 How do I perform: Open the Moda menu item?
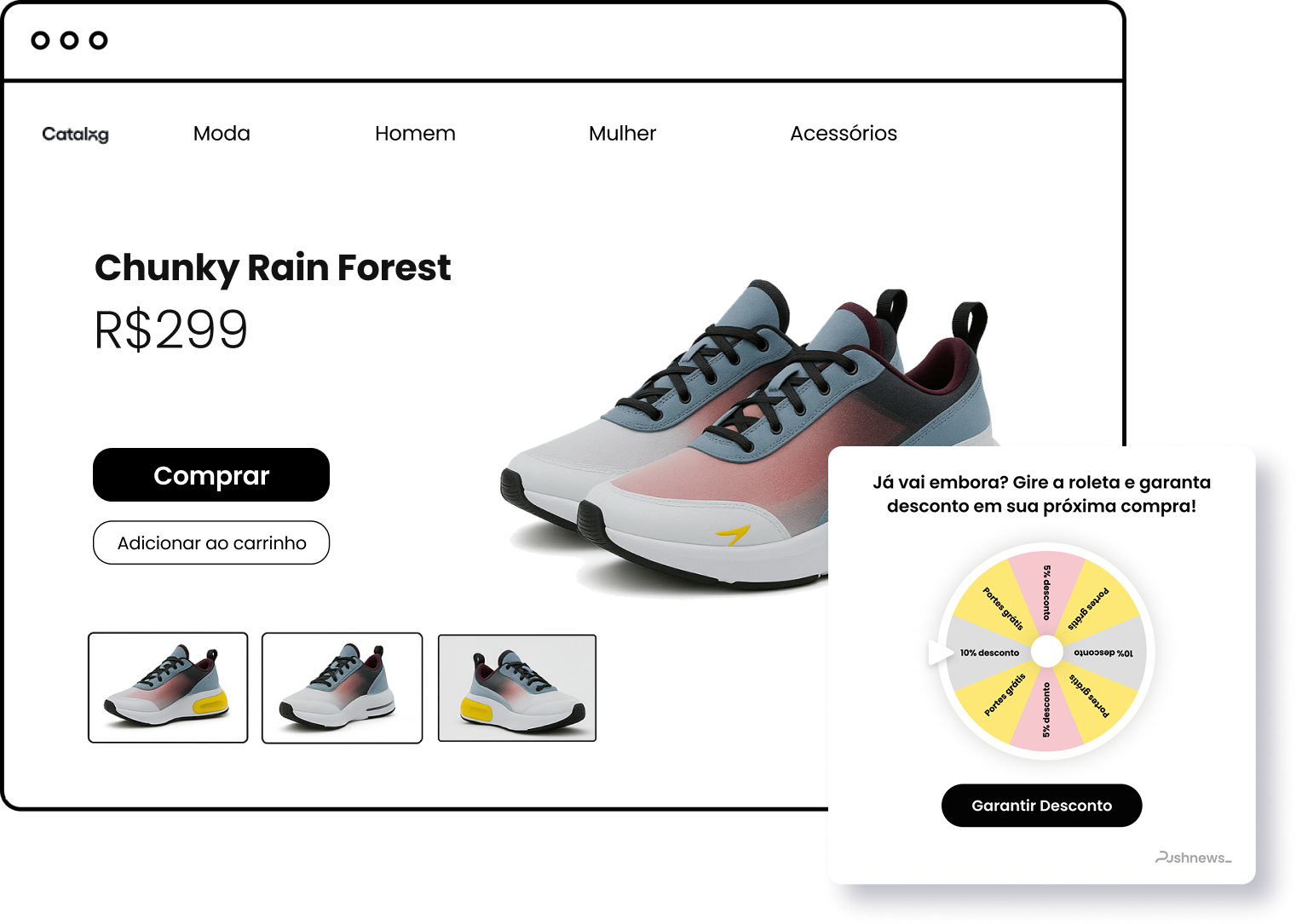(222, 134)
